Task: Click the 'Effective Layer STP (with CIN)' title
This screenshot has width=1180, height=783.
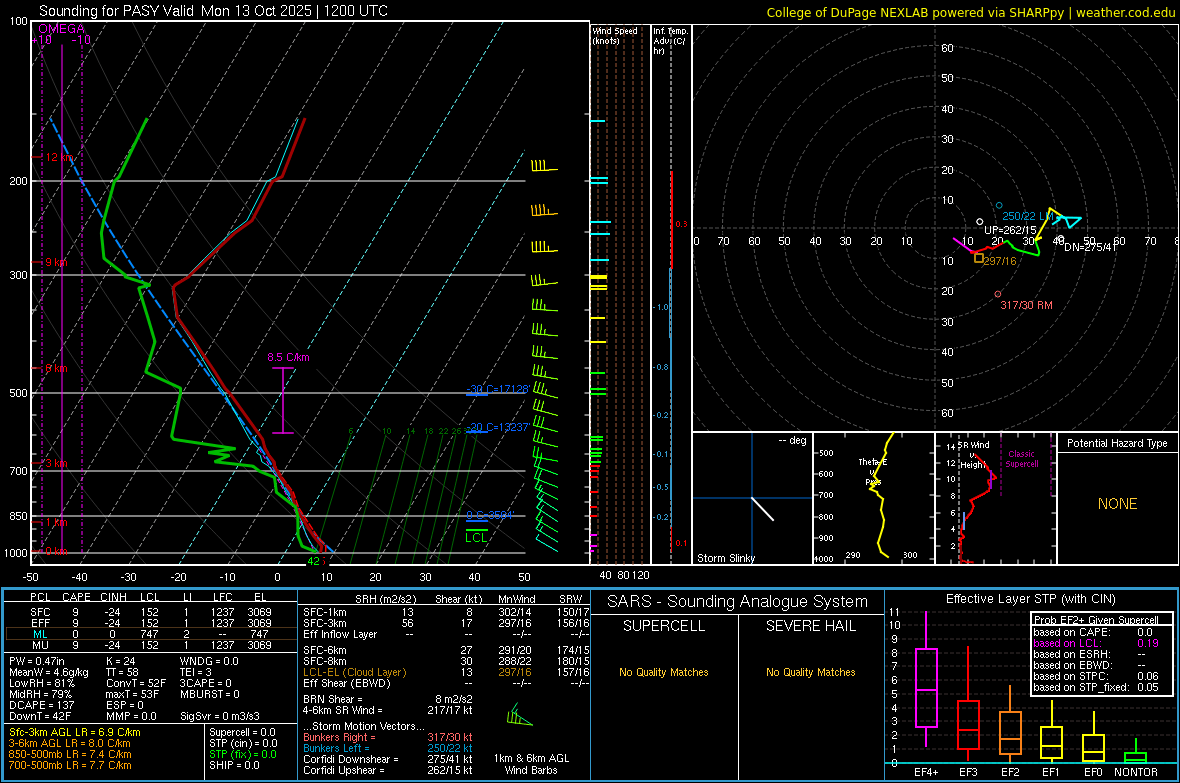Action: click(x=1030, y=599)
